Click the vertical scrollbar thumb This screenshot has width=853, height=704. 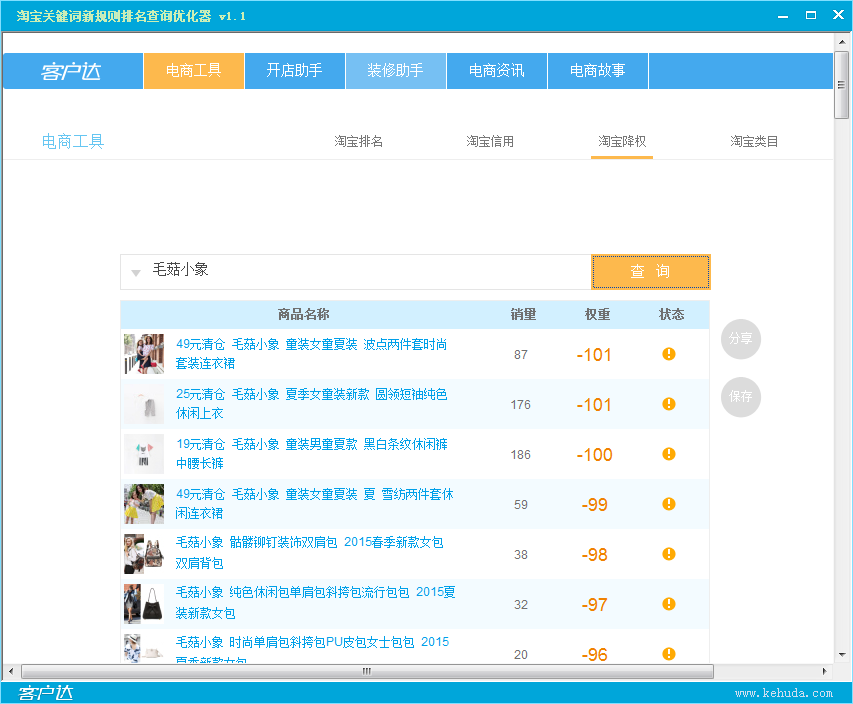842,85
